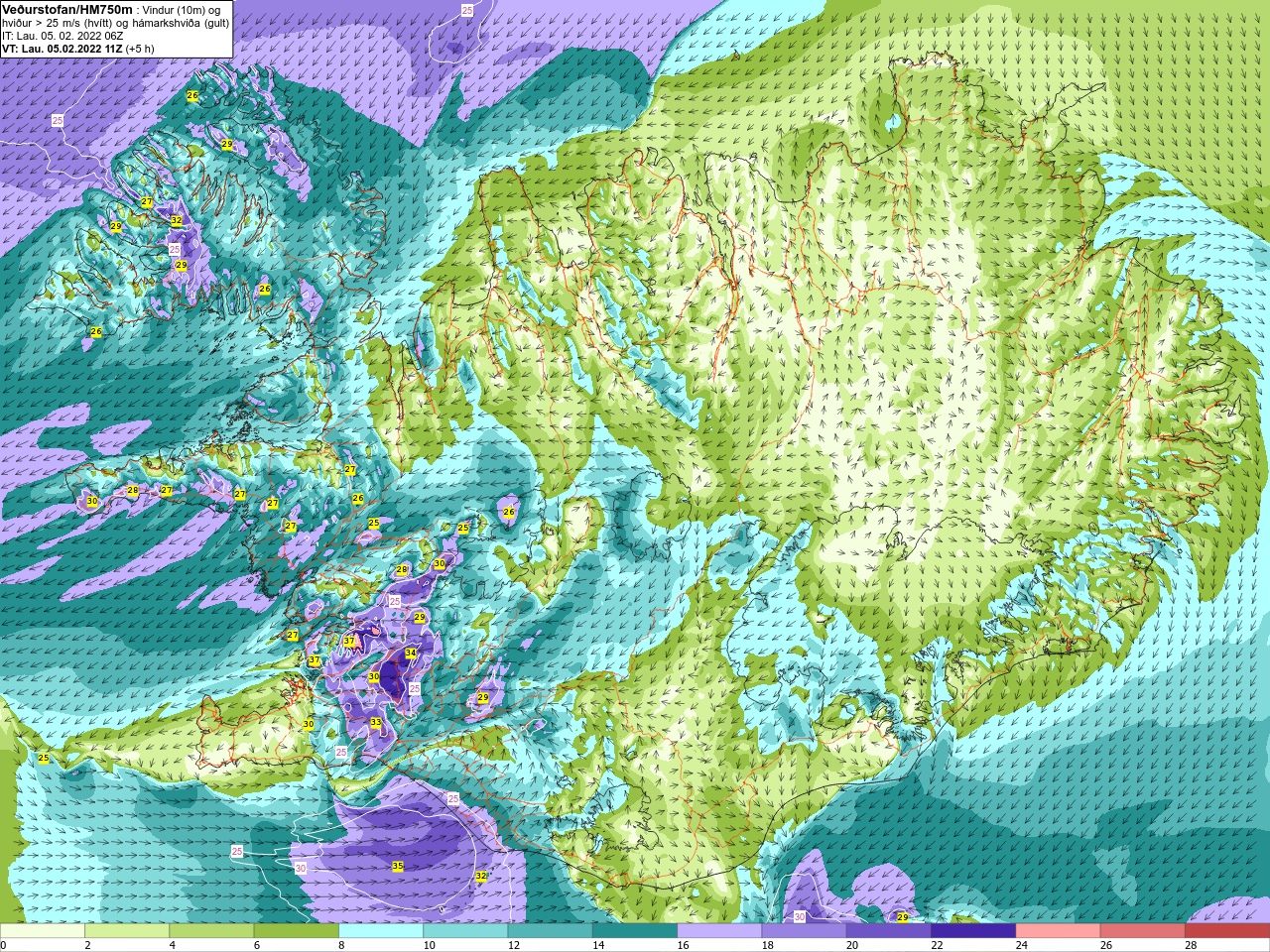Click legend scale value '6'
Image resolution: width=1270 pixels, height=952 pixels.
(257, 945)
